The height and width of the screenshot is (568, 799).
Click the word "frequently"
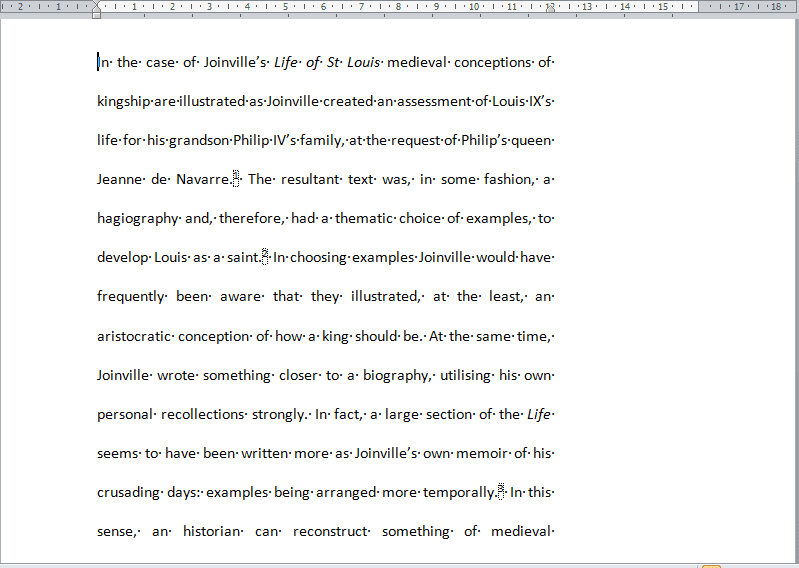131,297
